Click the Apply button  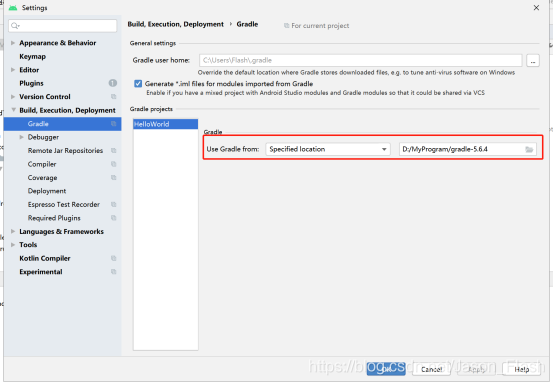(476, 369)
